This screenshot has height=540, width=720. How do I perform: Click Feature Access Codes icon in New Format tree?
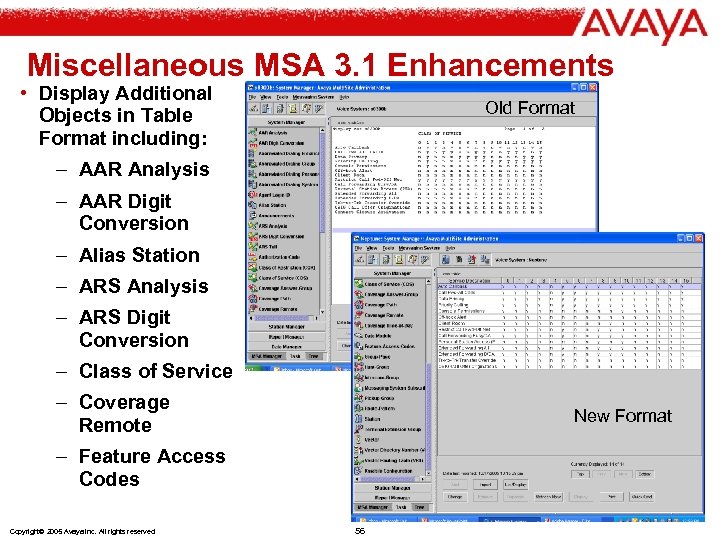point(359,346)
